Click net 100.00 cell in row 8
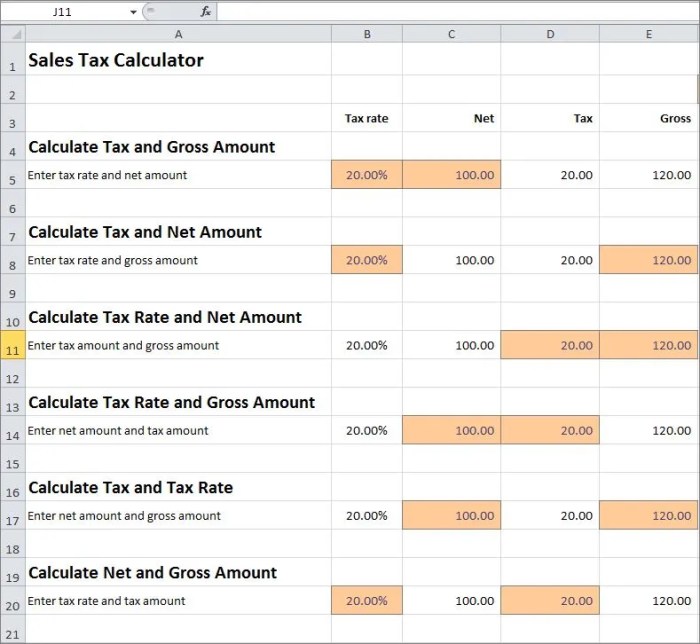The height and width of the screenshot is (644, 700). [451, 260]
